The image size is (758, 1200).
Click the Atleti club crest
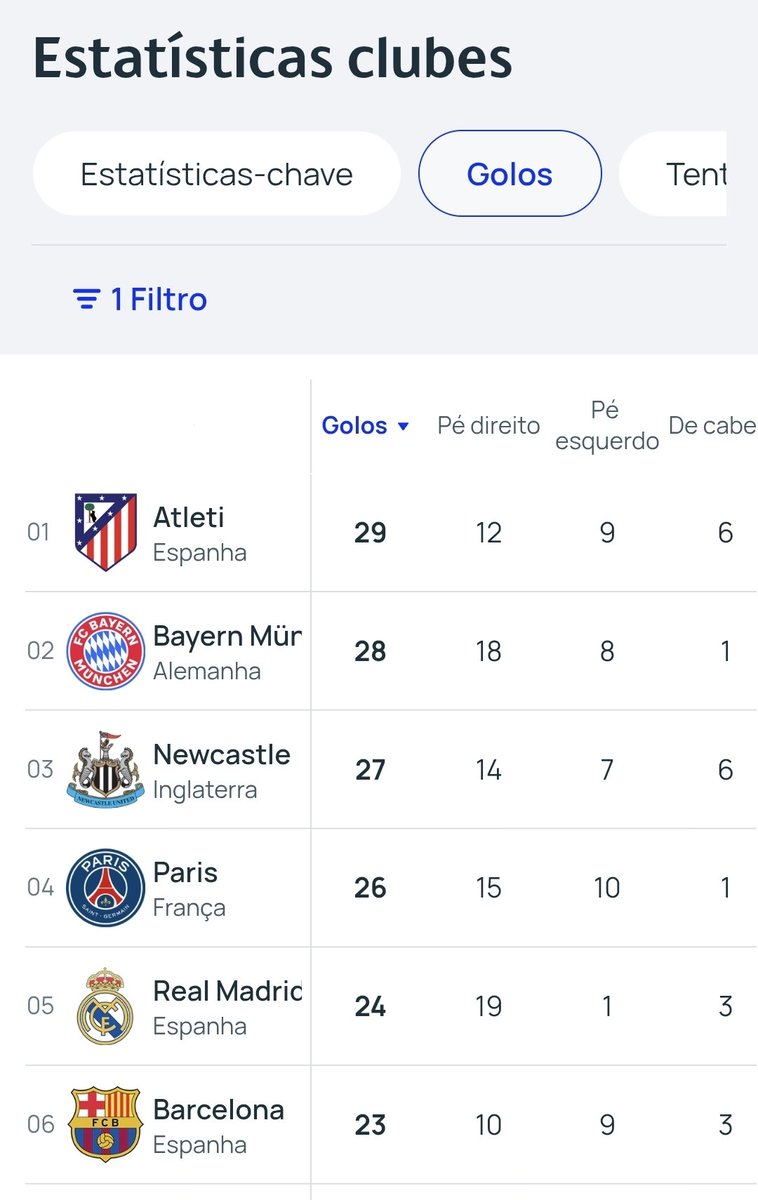[x=105, y=532]
